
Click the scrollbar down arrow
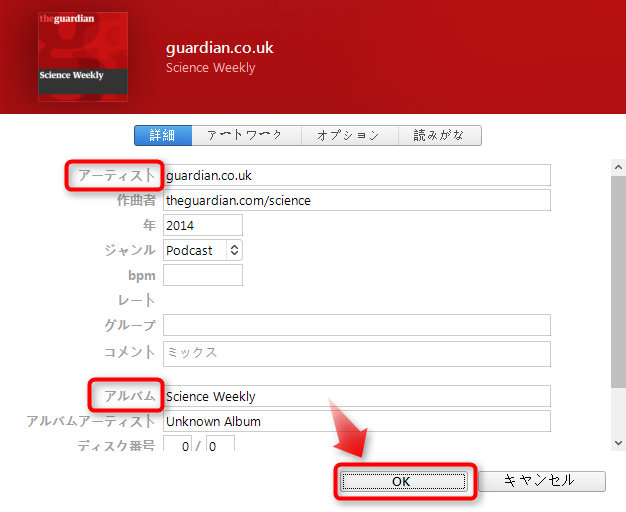click(x=618, y=443)
